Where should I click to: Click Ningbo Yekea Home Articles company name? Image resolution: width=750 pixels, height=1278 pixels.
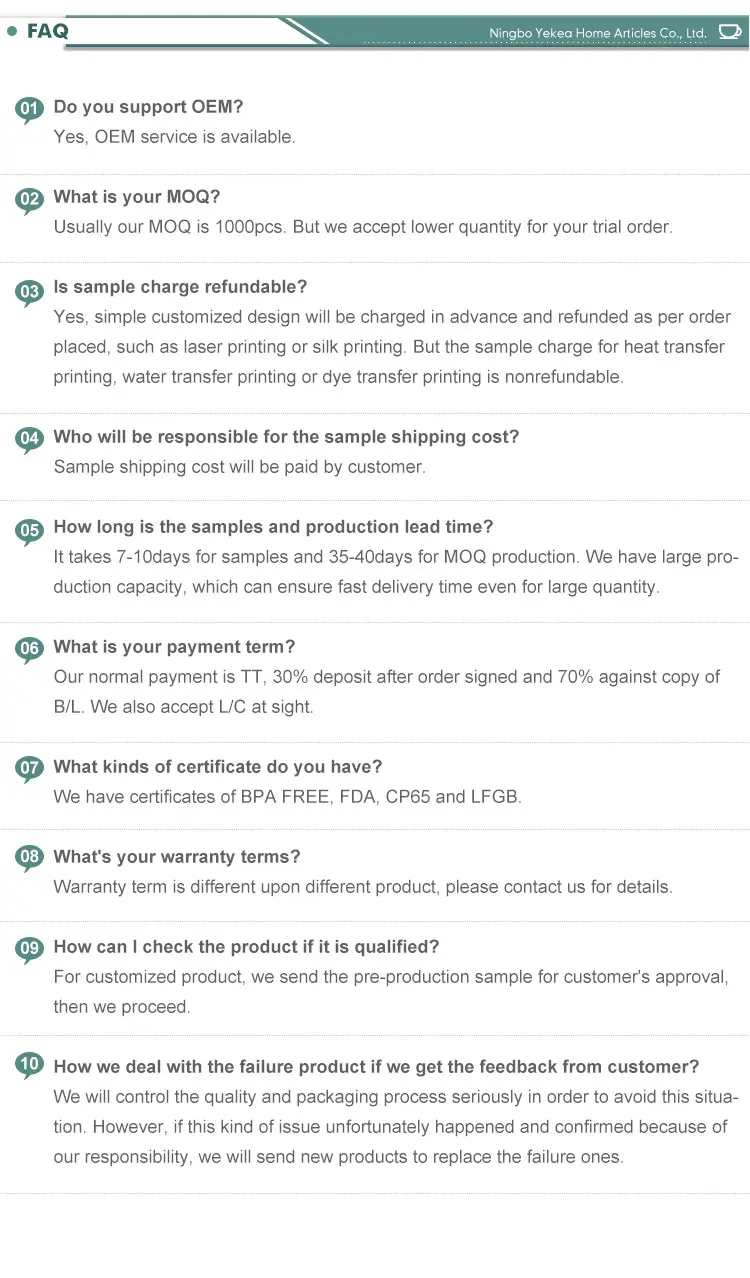coord(597,33)
